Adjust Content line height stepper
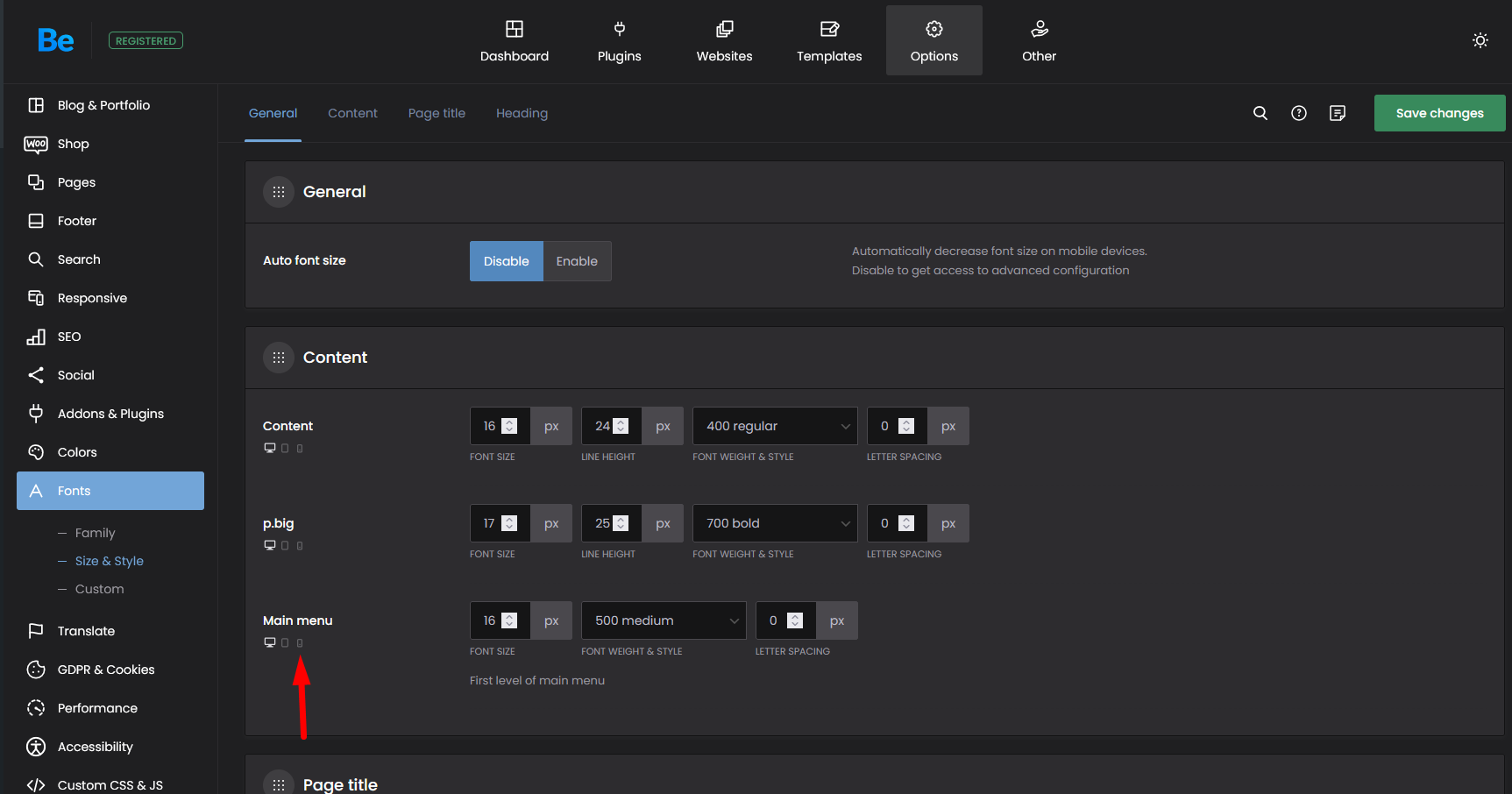Viewport: 1512px width, 794px height. (621, 426)
